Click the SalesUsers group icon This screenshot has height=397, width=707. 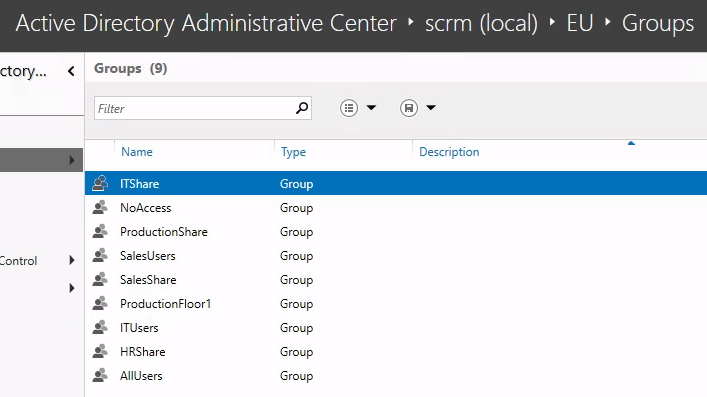pos(100,255)
